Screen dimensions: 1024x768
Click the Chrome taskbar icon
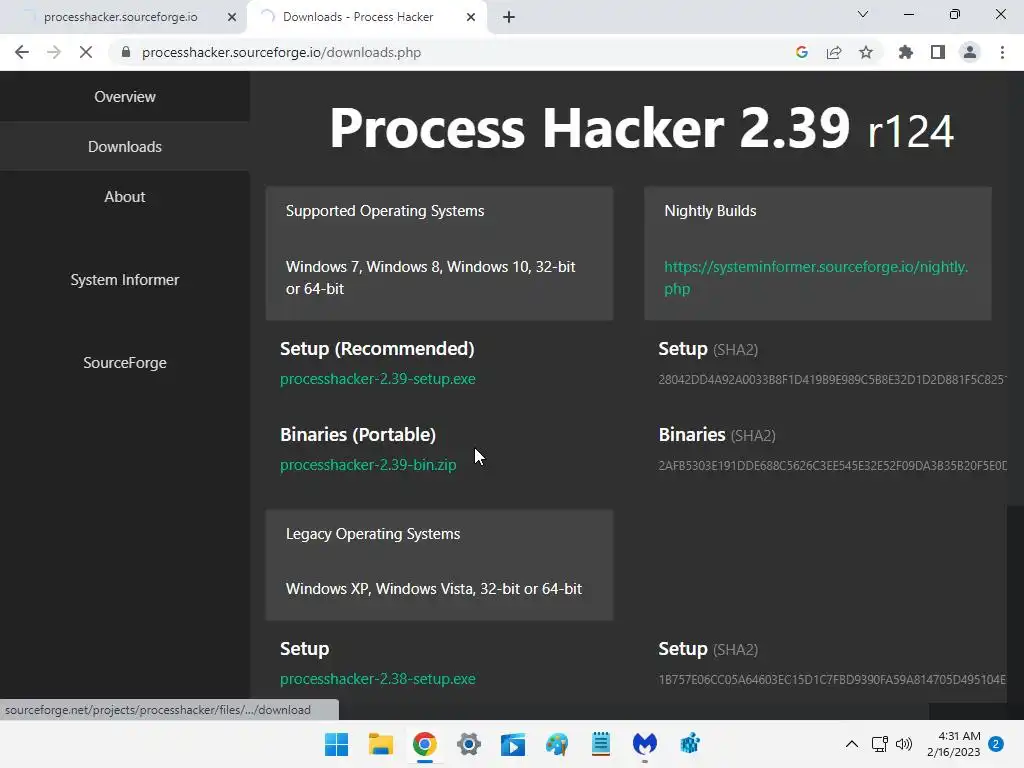point(424,744)
